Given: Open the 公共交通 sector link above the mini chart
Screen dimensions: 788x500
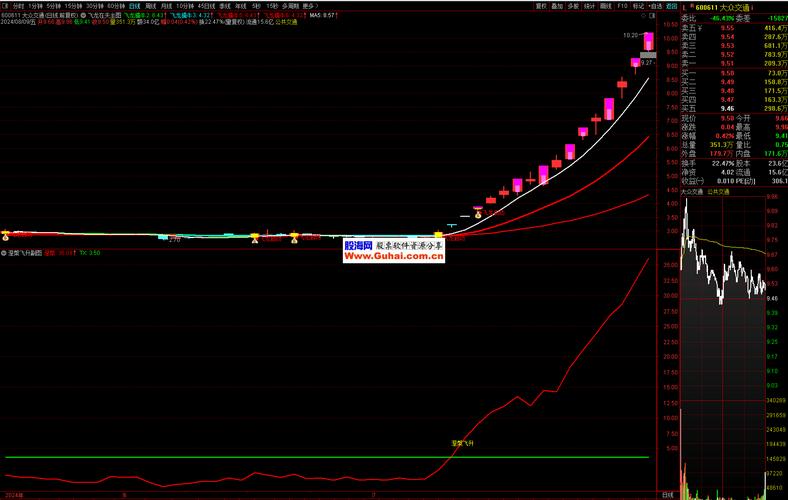Looking at the screenshot, I should pyautogui.click(x=718, y=192).
